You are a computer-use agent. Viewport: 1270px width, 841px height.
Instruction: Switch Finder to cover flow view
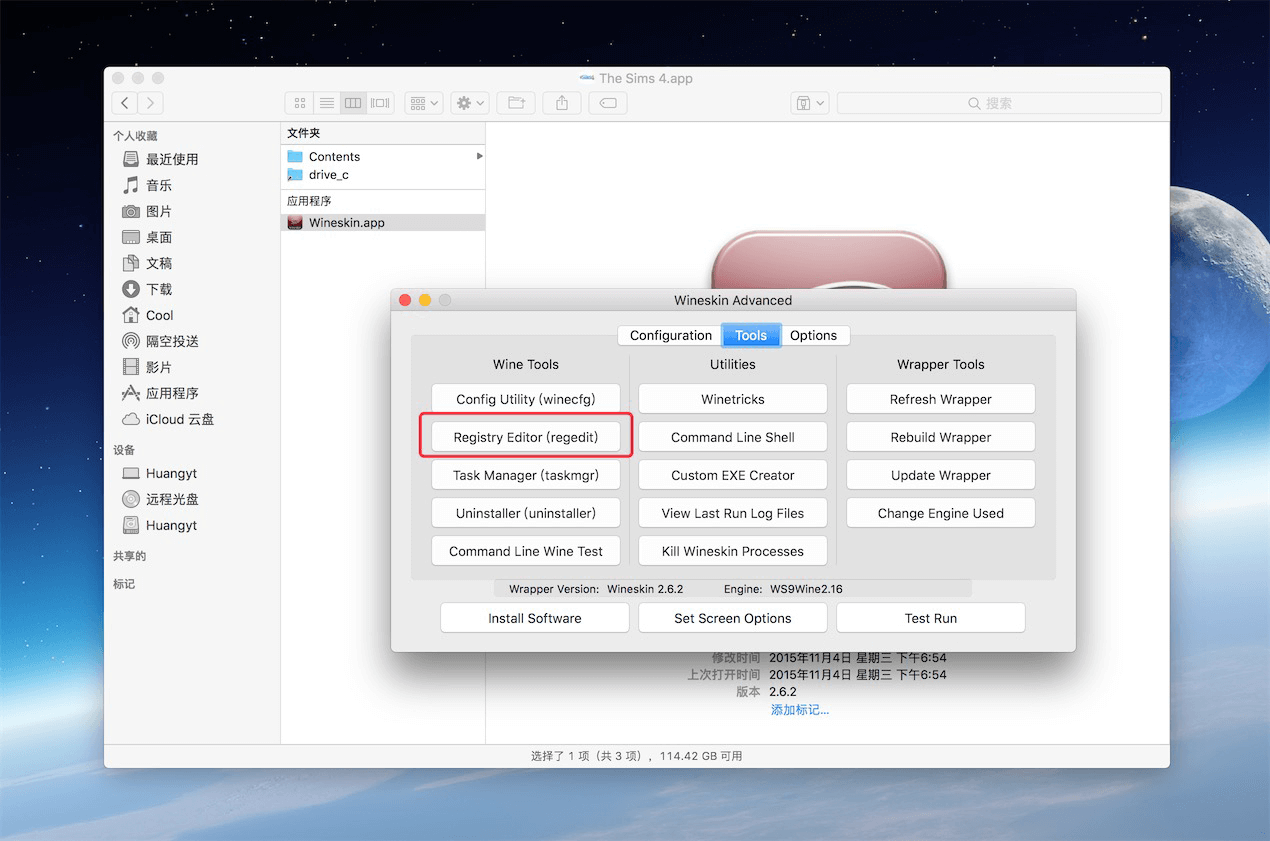380,103
